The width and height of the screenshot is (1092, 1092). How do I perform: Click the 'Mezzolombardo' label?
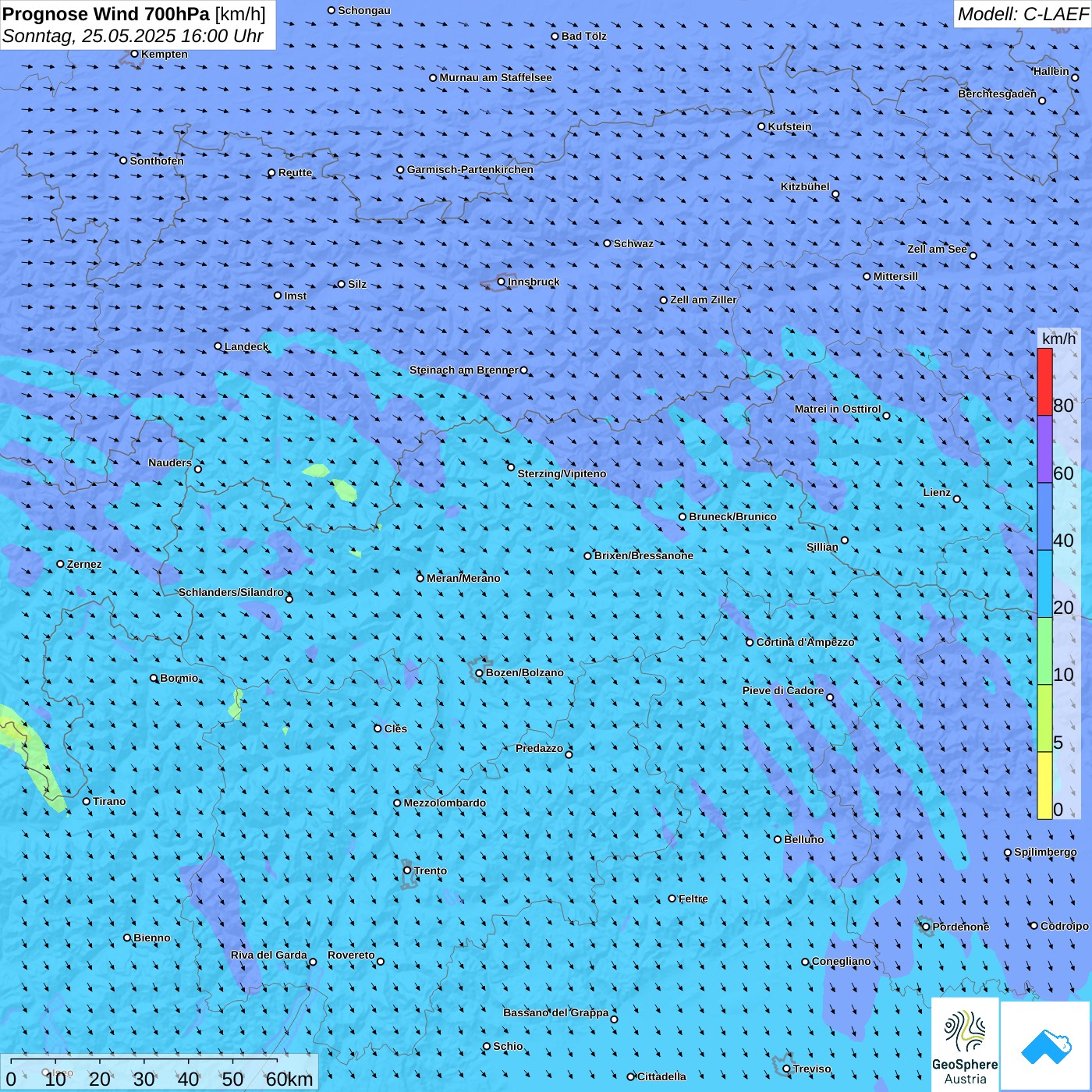pos(445,803)
